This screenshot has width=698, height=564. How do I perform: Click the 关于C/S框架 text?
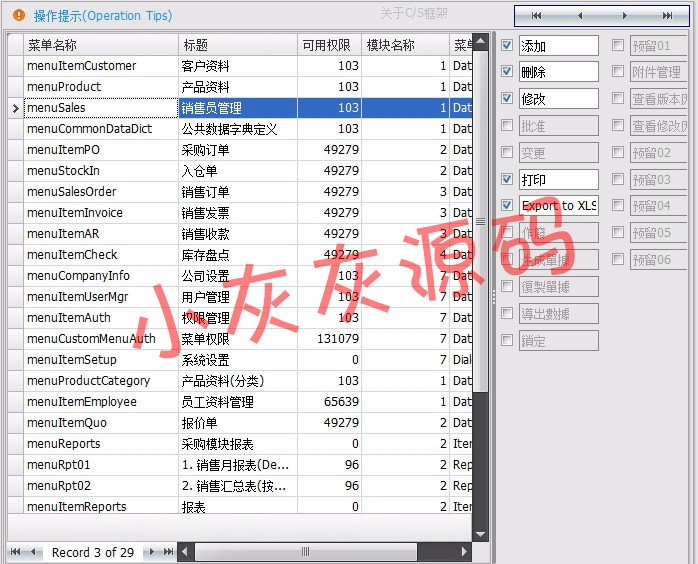[x=414, y=13]
